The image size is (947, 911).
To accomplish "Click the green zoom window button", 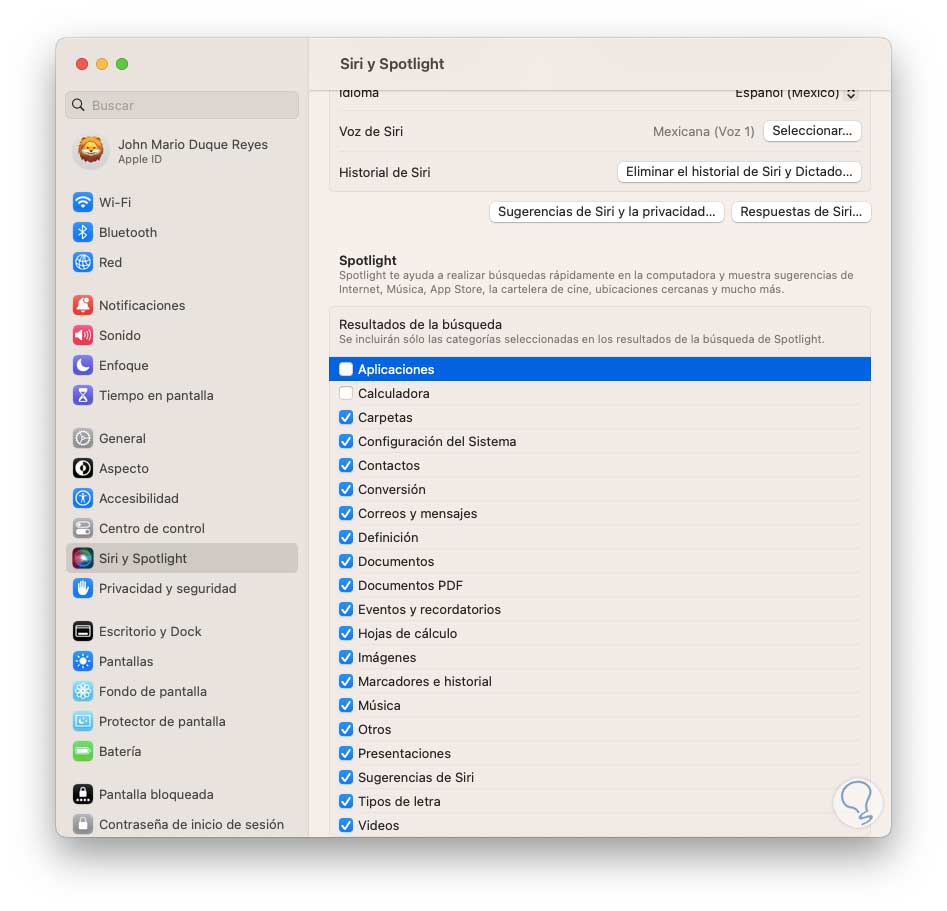I will pos(122,64).
